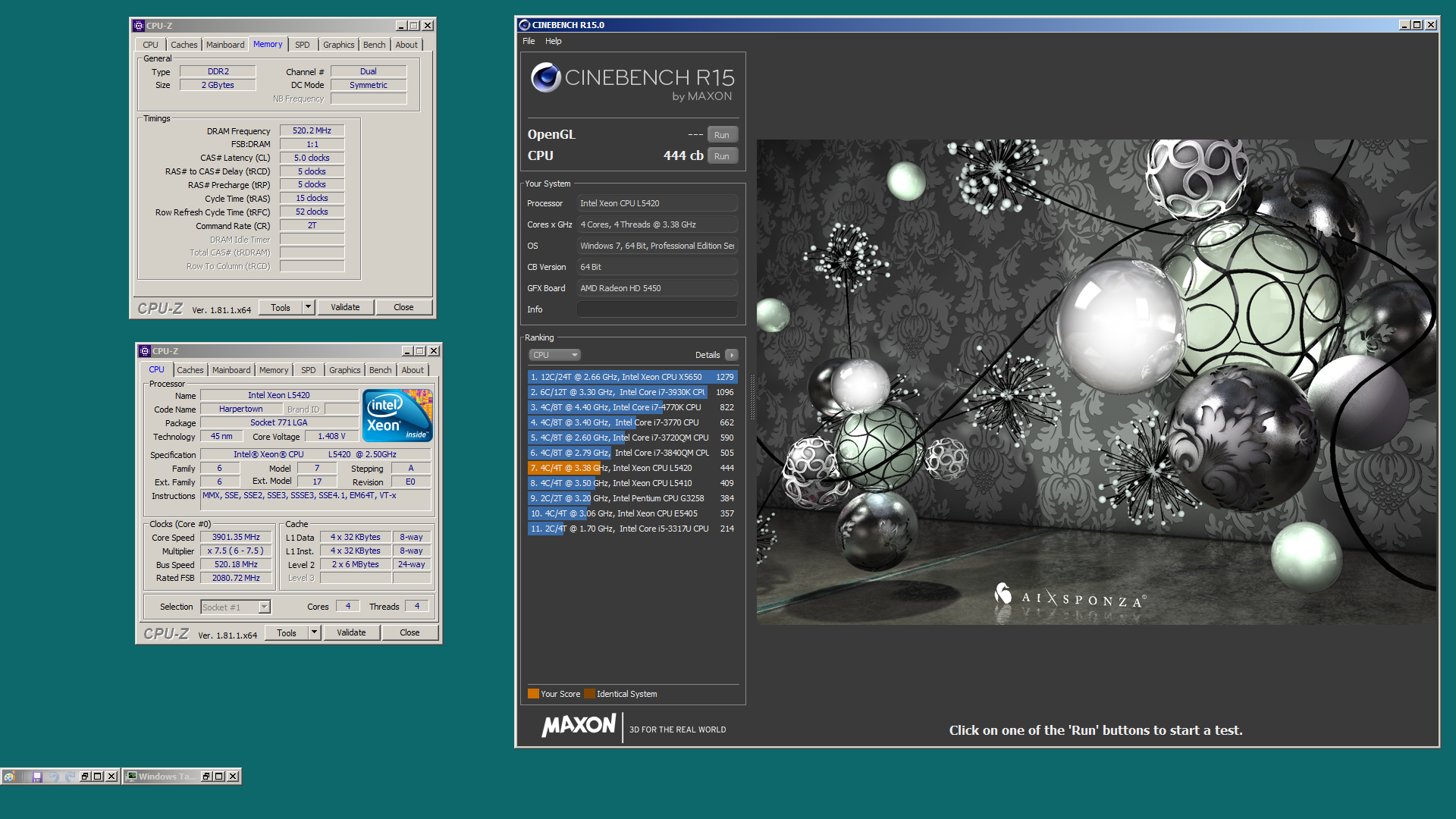
Task: Minimize the Cinebench window
Action: pyautogui.click(x=1404, y=25)
